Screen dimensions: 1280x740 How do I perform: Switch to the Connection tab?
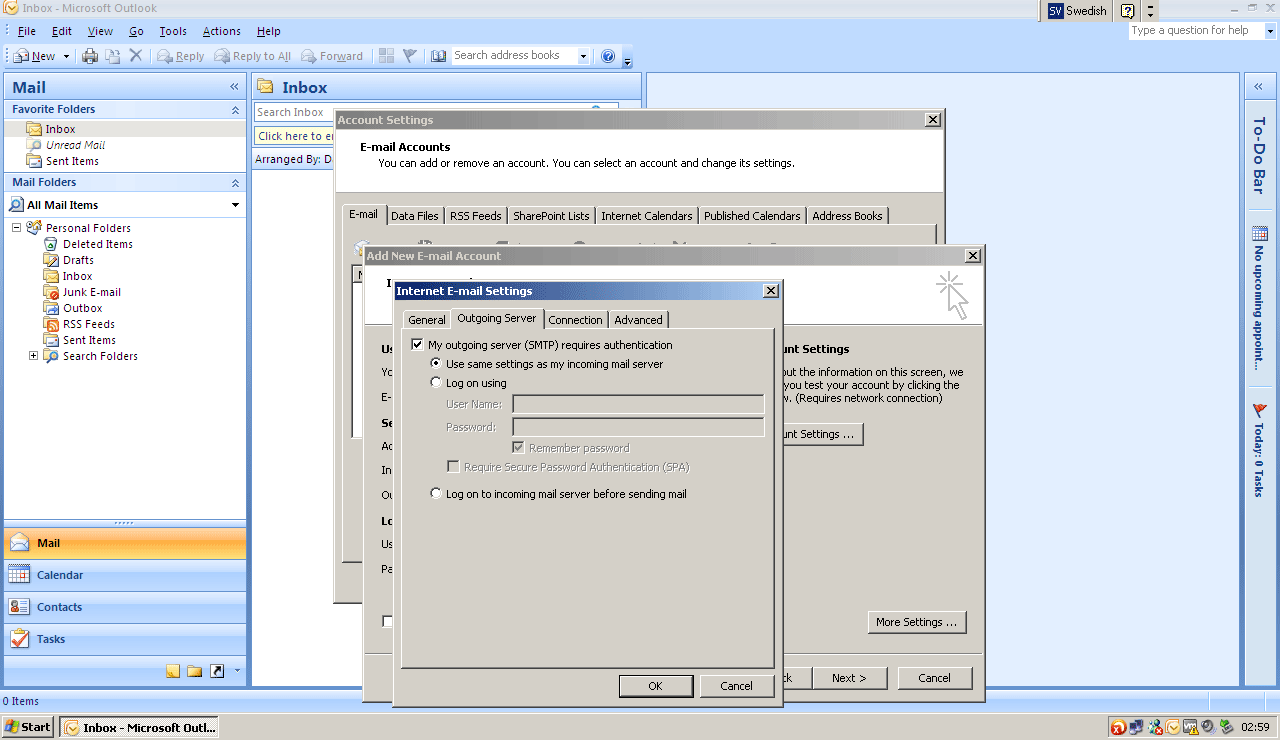575,320
